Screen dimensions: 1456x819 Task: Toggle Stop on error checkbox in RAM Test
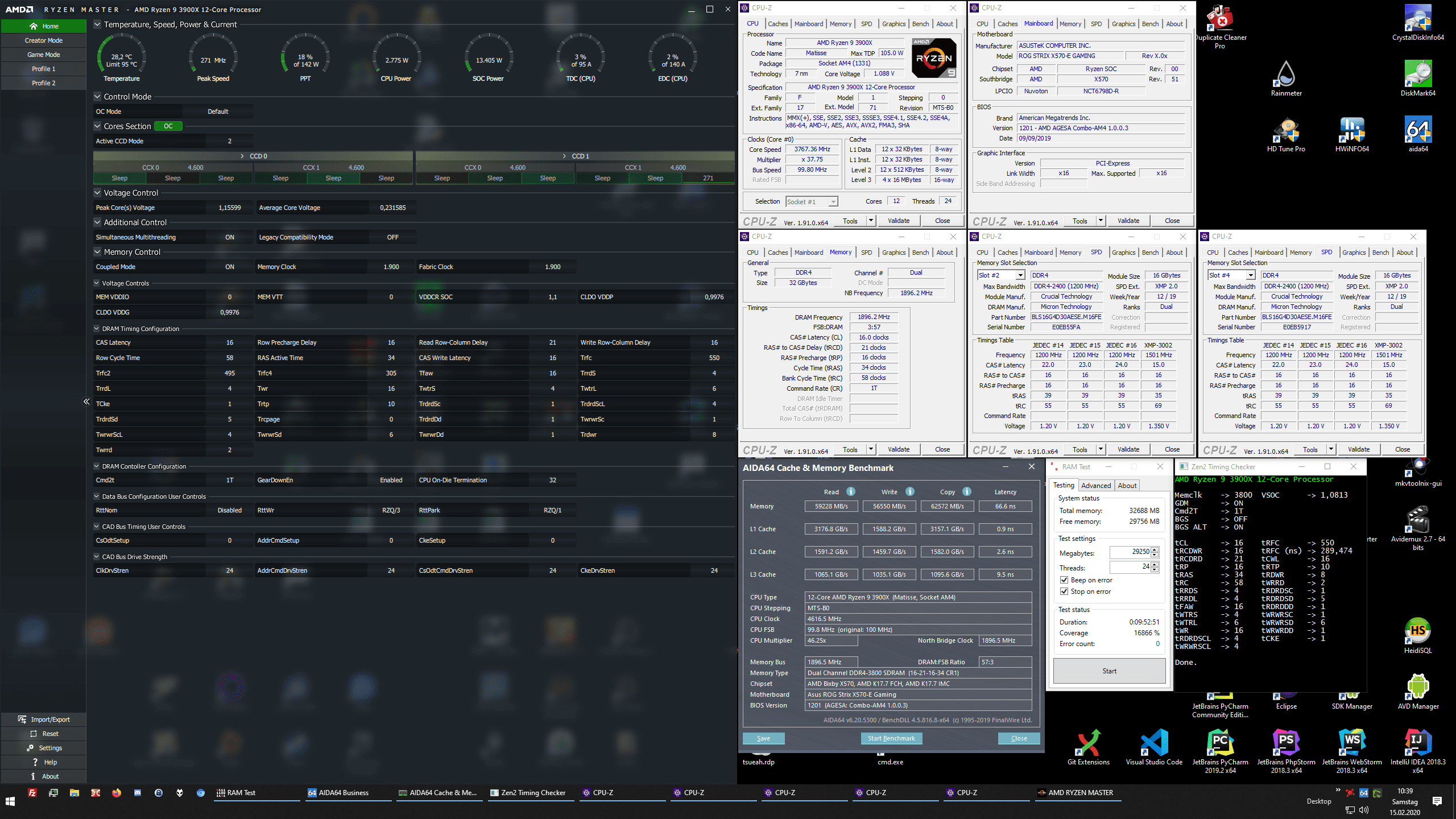tap(1064, 591)
